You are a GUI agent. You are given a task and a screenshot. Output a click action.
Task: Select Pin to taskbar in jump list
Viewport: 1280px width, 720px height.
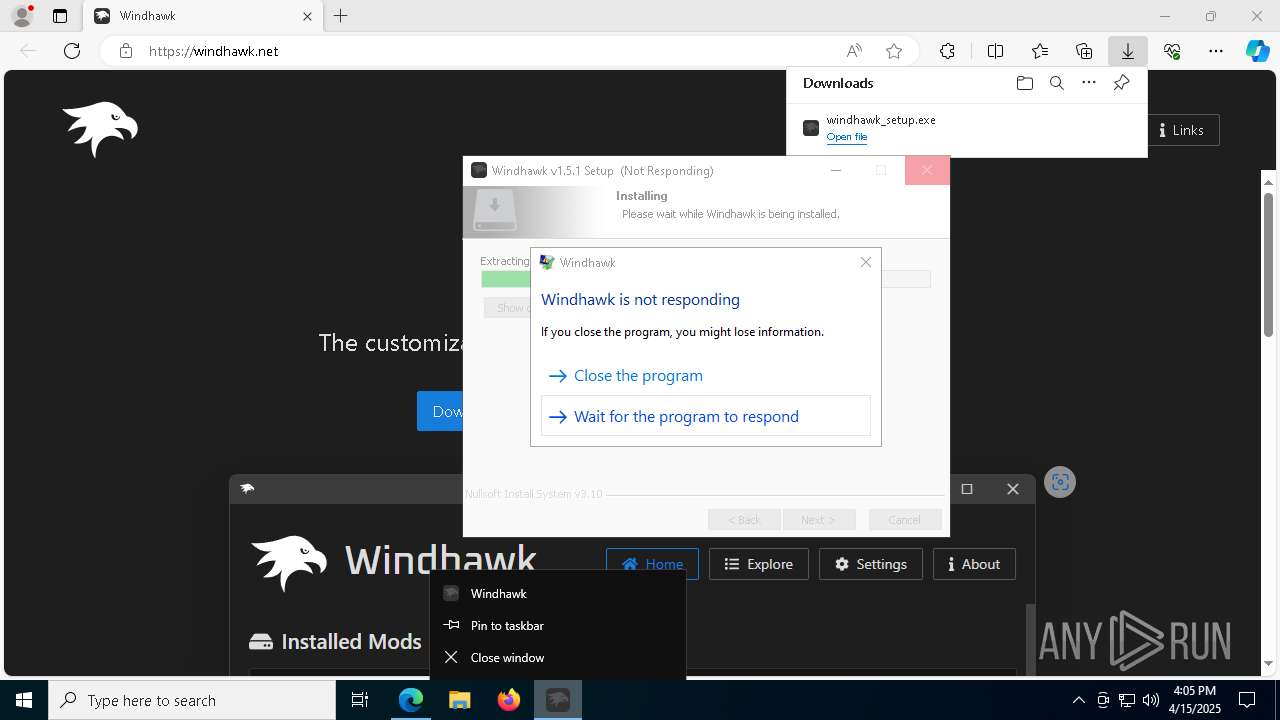coord(558,626)
